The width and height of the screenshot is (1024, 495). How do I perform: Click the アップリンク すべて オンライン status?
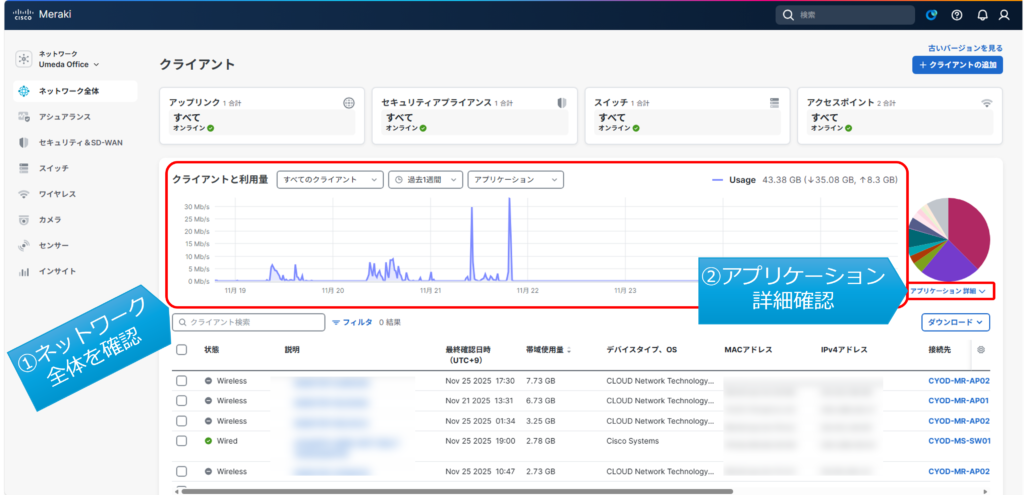pyautogui.click(x=261, y=122)
